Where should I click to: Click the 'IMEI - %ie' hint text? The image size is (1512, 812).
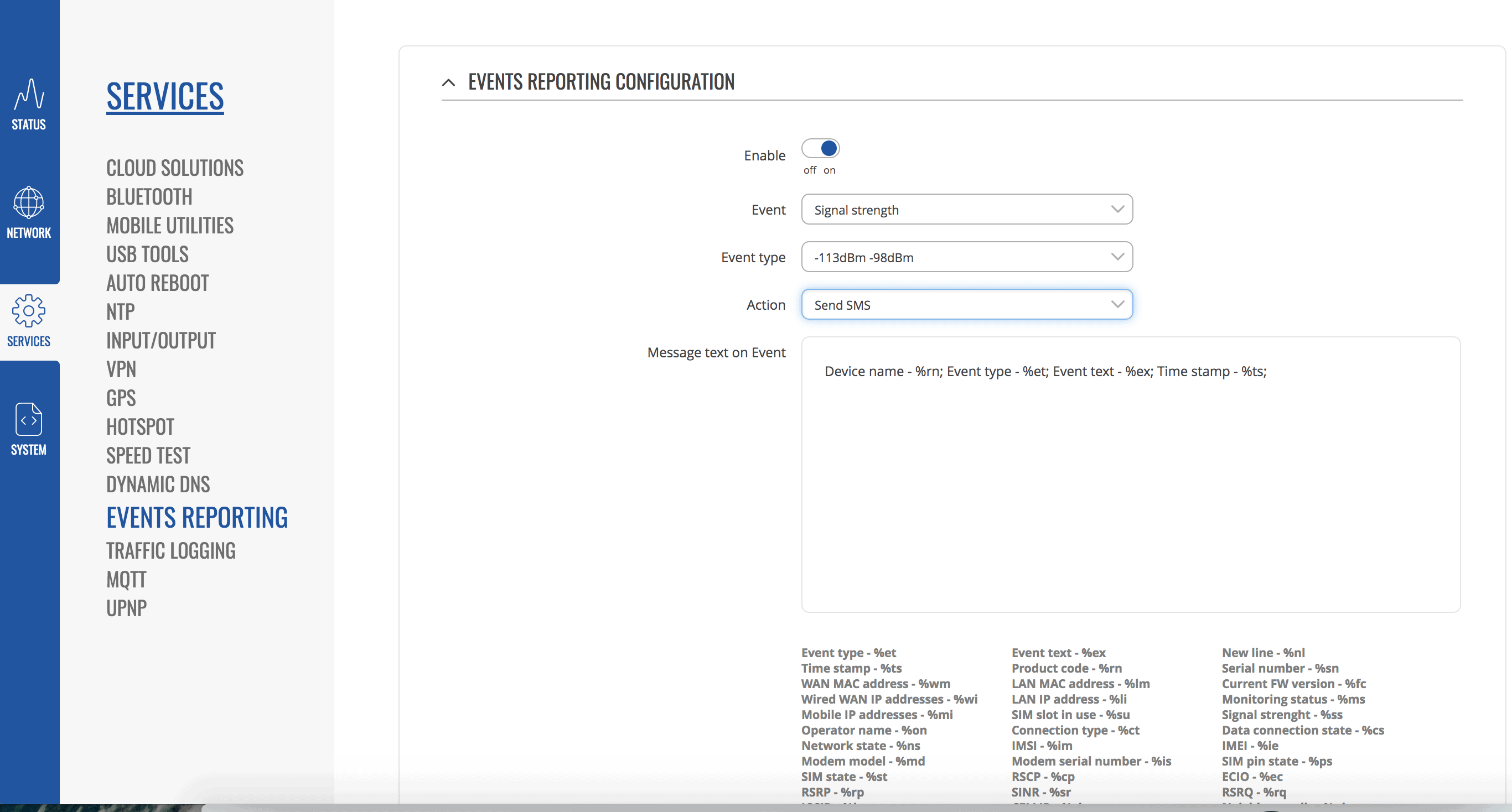coord(1250,746)
